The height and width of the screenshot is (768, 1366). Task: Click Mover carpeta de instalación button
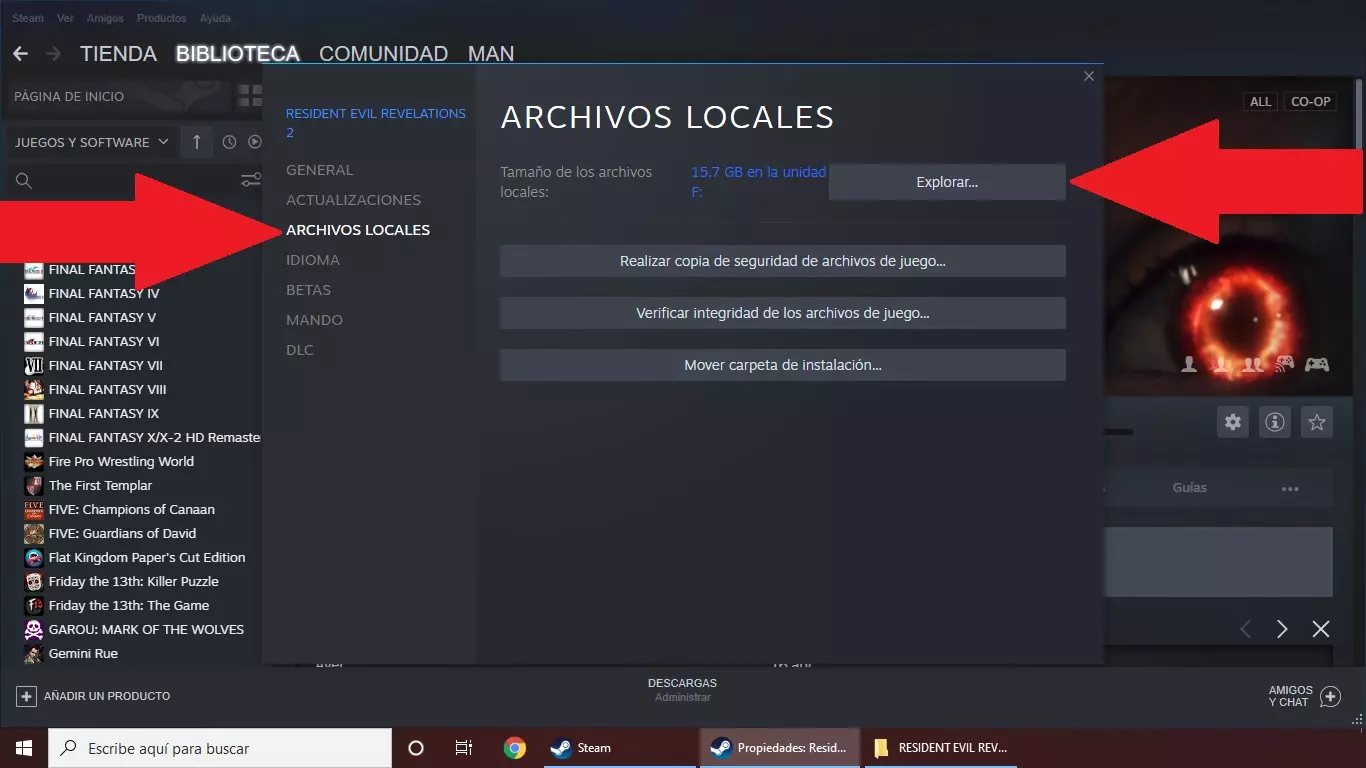[x=783, y=365]
